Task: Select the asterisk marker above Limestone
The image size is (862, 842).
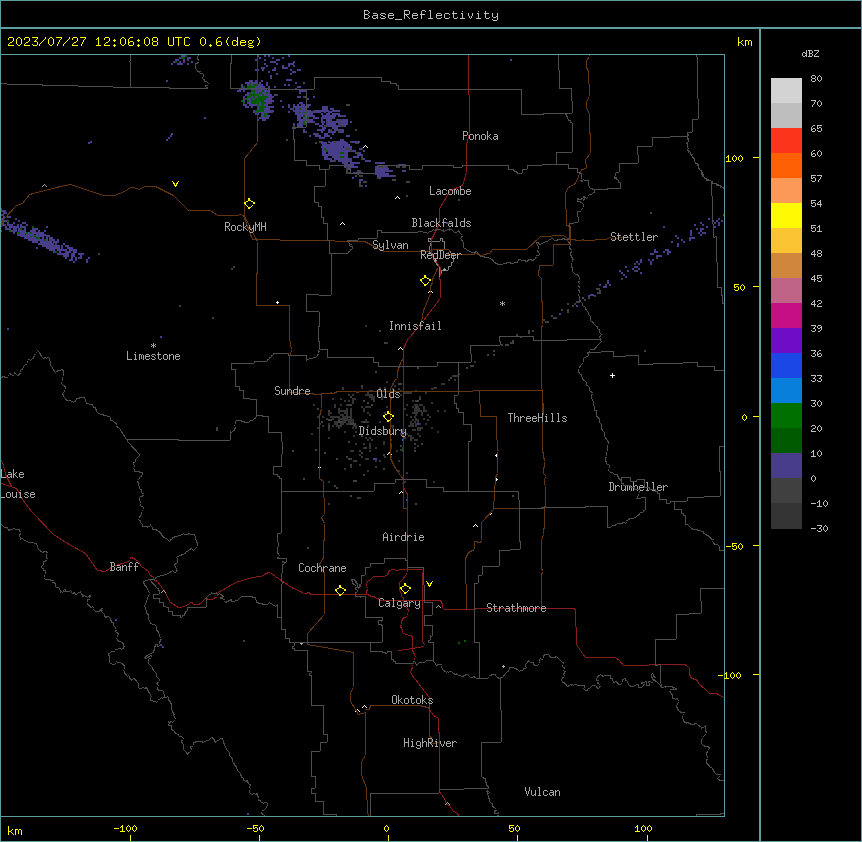Action: pyautogui.click(x=153, y=346)
